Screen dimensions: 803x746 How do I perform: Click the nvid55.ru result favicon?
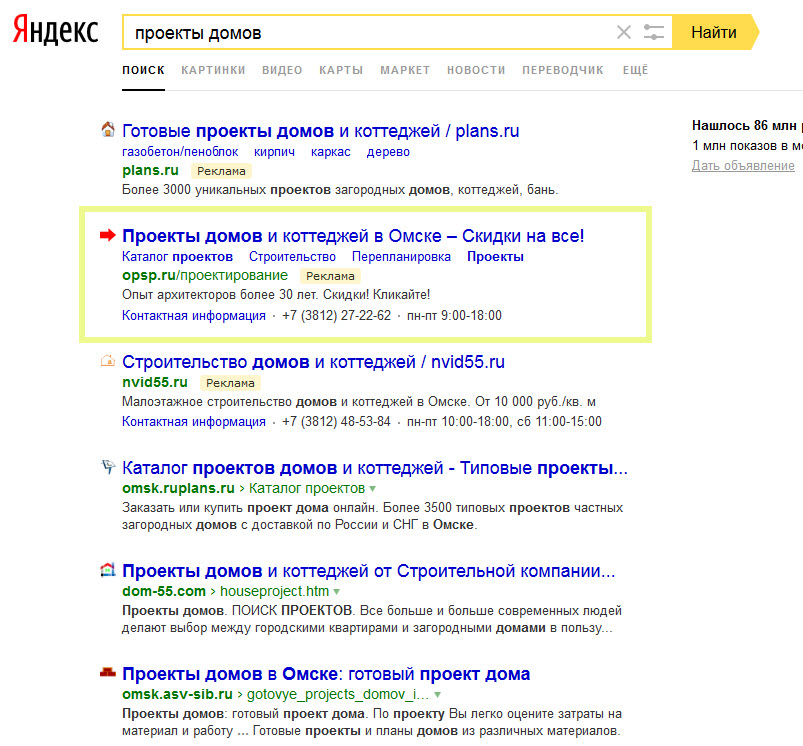[x=108, y=361]
